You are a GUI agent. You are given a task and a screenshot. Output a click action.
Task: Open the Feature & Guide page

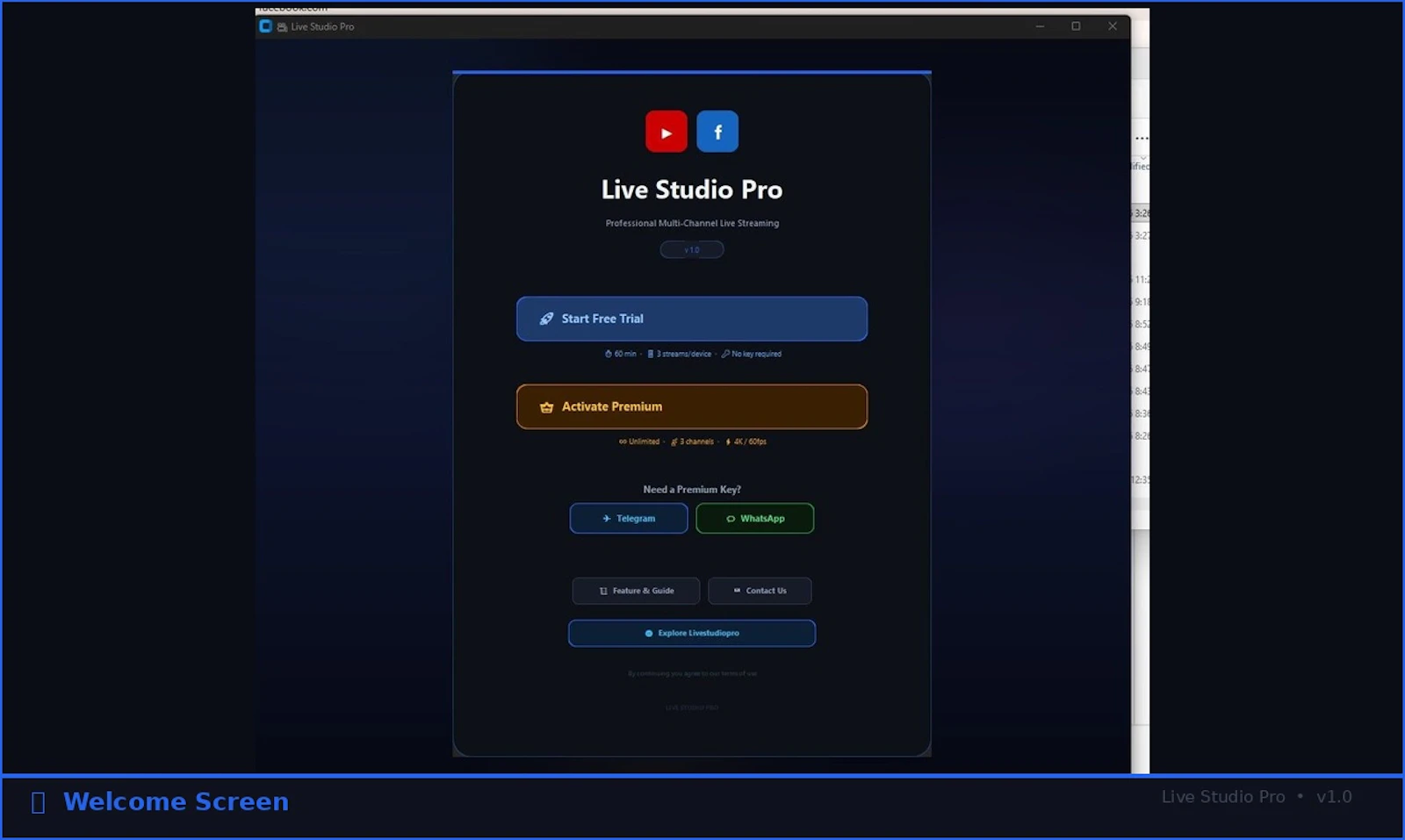(636, 591)
